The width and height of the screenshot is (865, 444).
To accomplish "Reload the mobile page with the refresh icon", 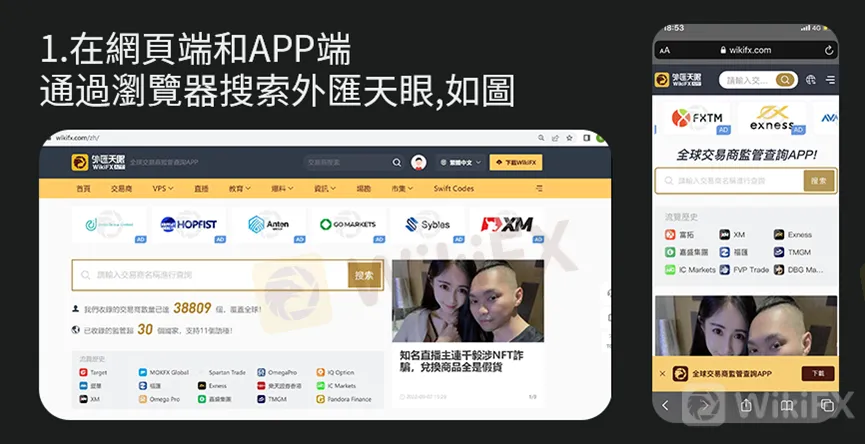I will [x=829, y=50].
